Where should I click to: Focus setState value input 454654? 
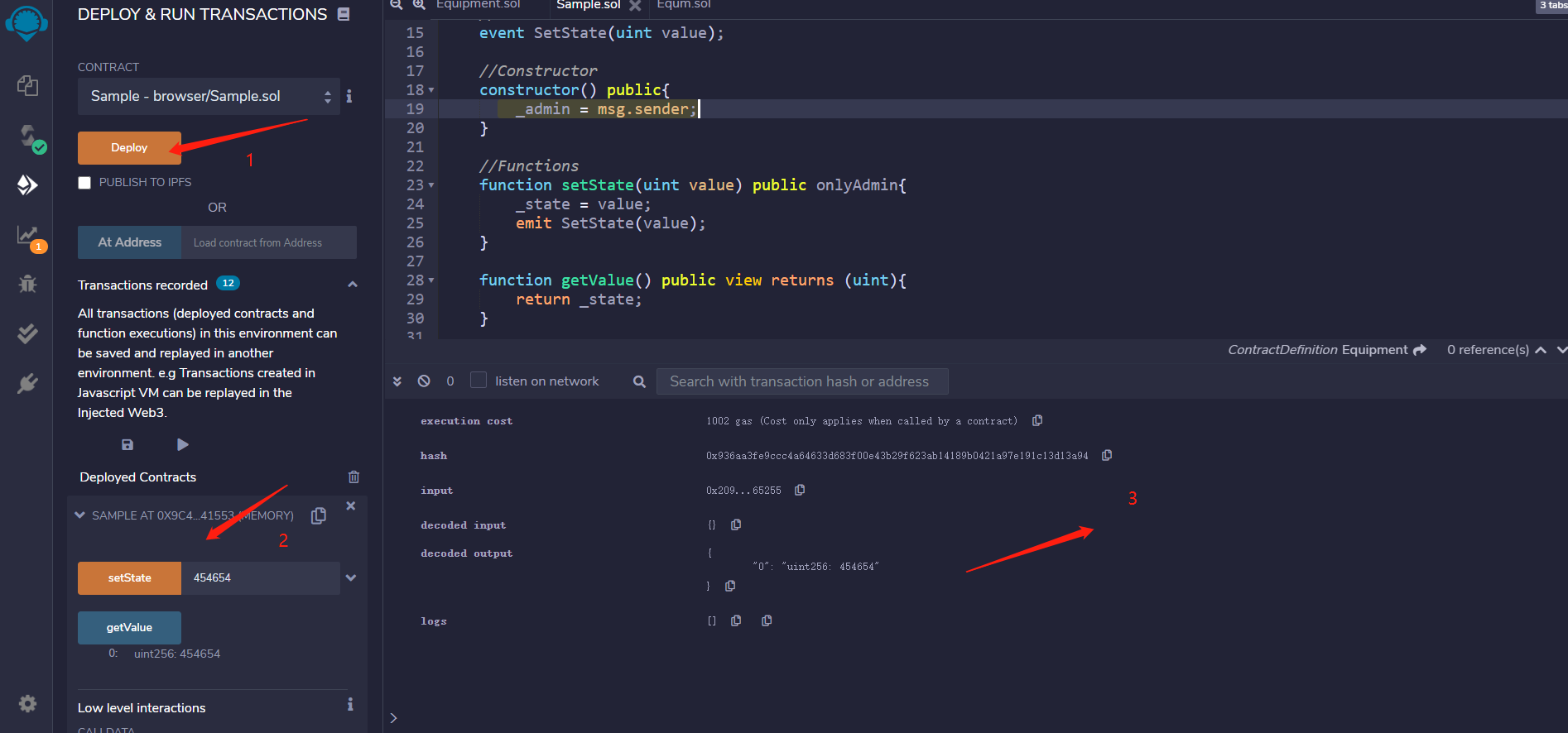click(261, 578)
